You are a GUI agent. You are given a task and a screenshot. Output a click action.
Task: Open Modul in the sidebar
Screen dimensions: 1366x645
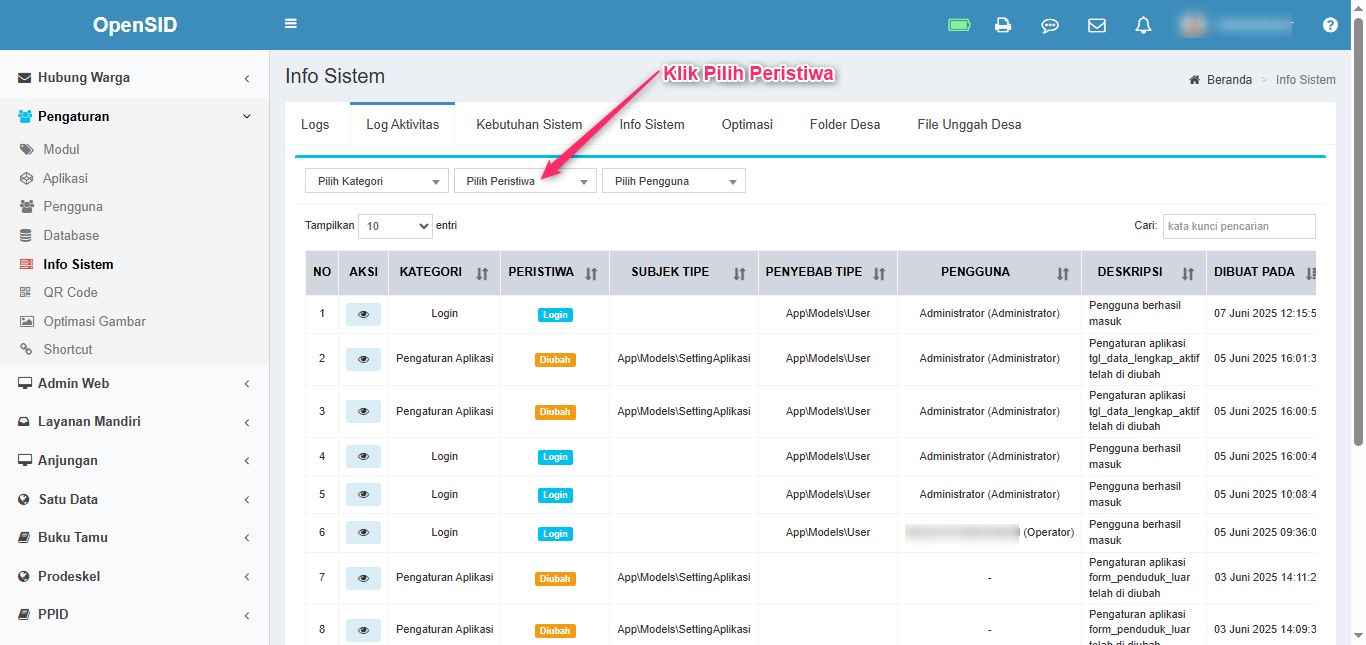tap(61, 150)
